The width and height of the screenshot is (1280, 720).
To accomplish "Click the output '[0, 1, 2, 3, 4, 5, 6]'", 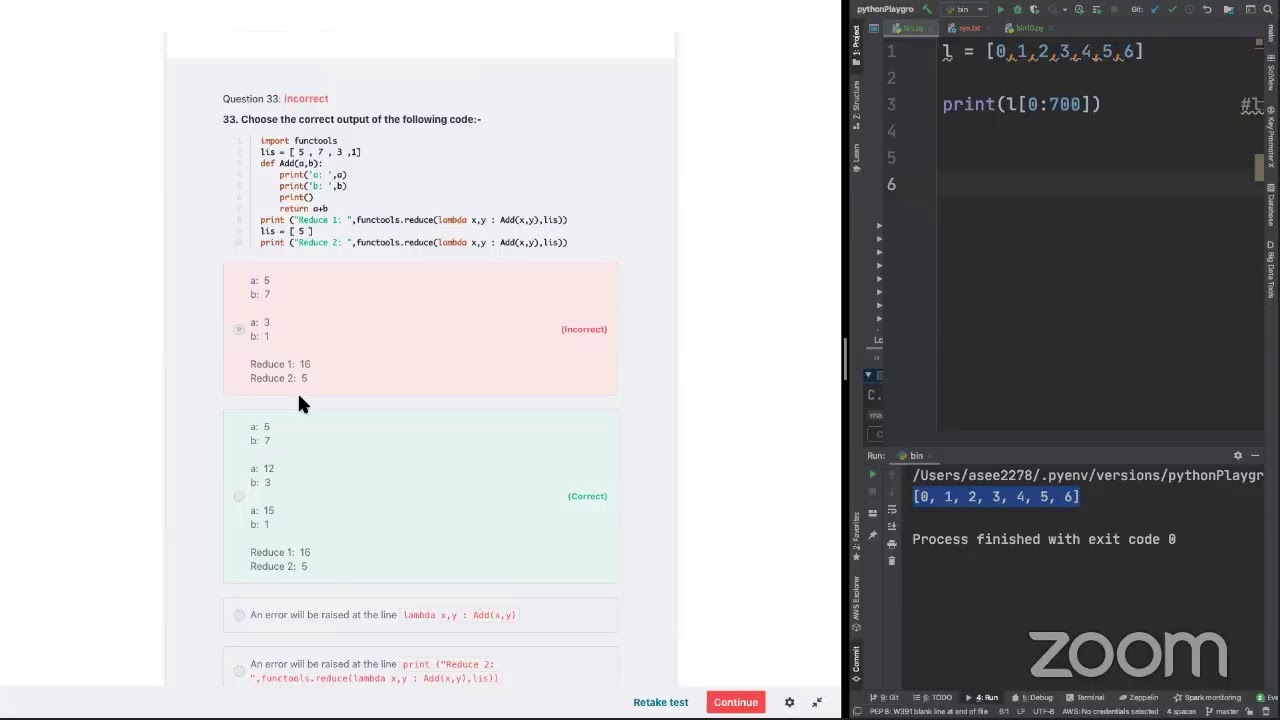I will tap(996, 497).
